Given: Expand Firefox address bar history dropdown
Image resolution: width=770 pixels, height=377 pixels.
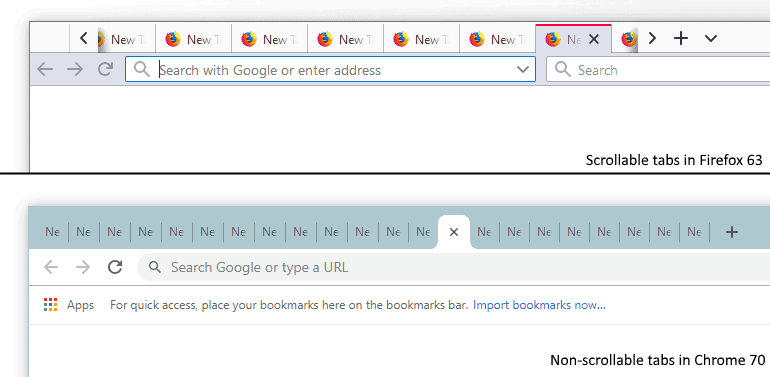Looking at the screenshot, I should click(522, 70).
